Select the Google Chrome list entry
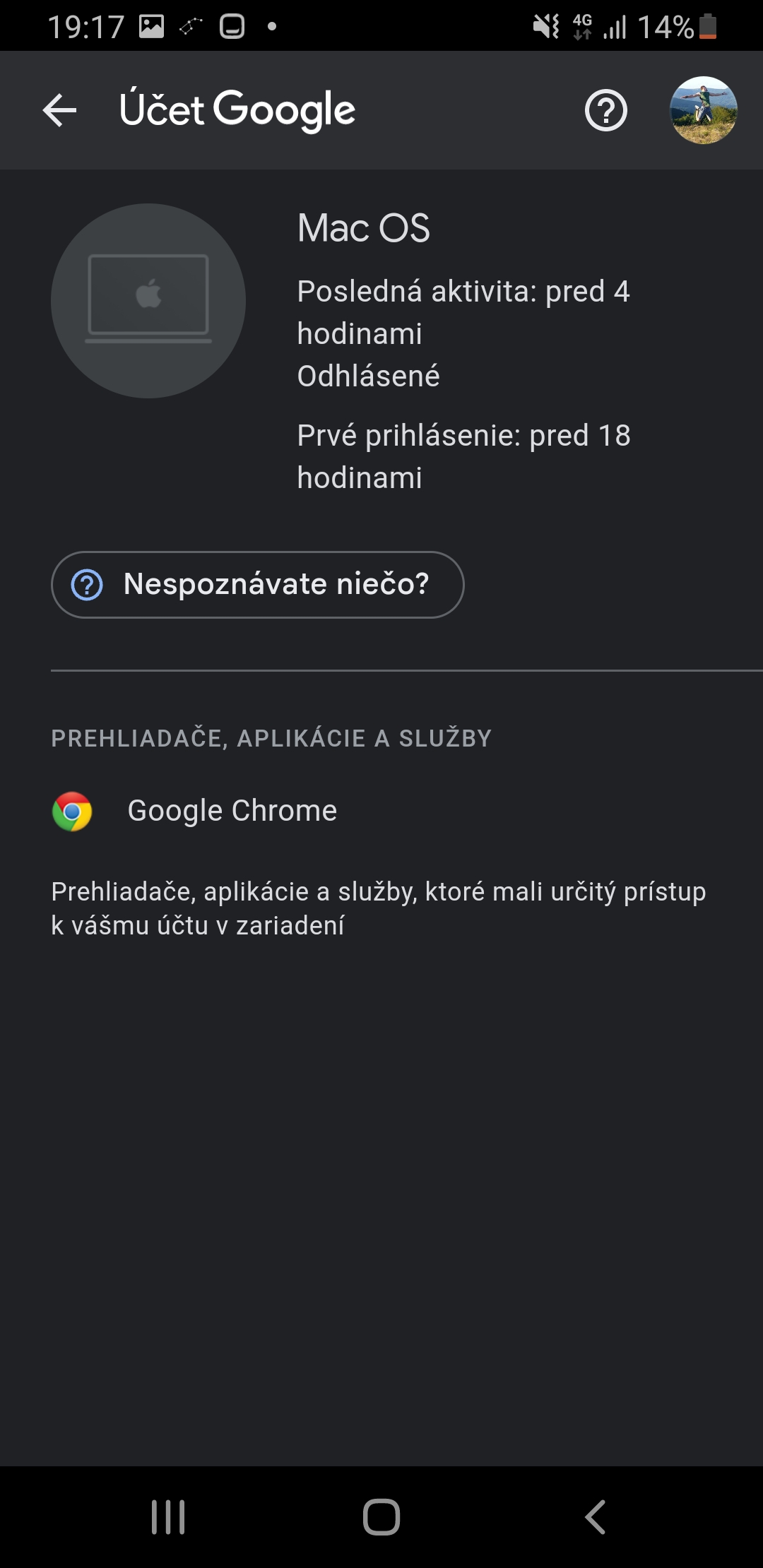 coord(232,811)
